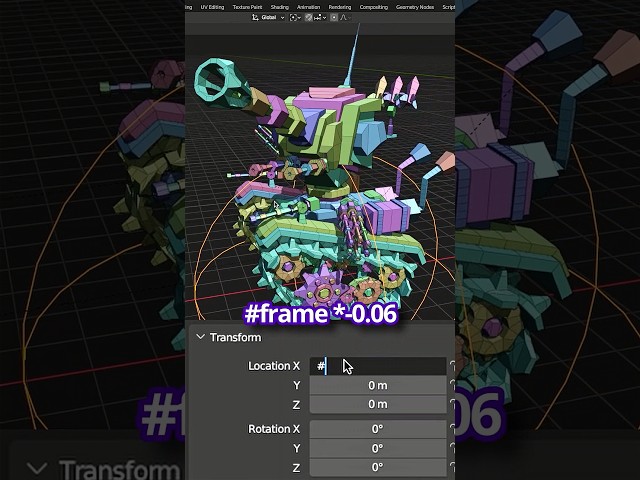
Task: Click the Rotation Y value field
Action: click(x=378, y=448)
